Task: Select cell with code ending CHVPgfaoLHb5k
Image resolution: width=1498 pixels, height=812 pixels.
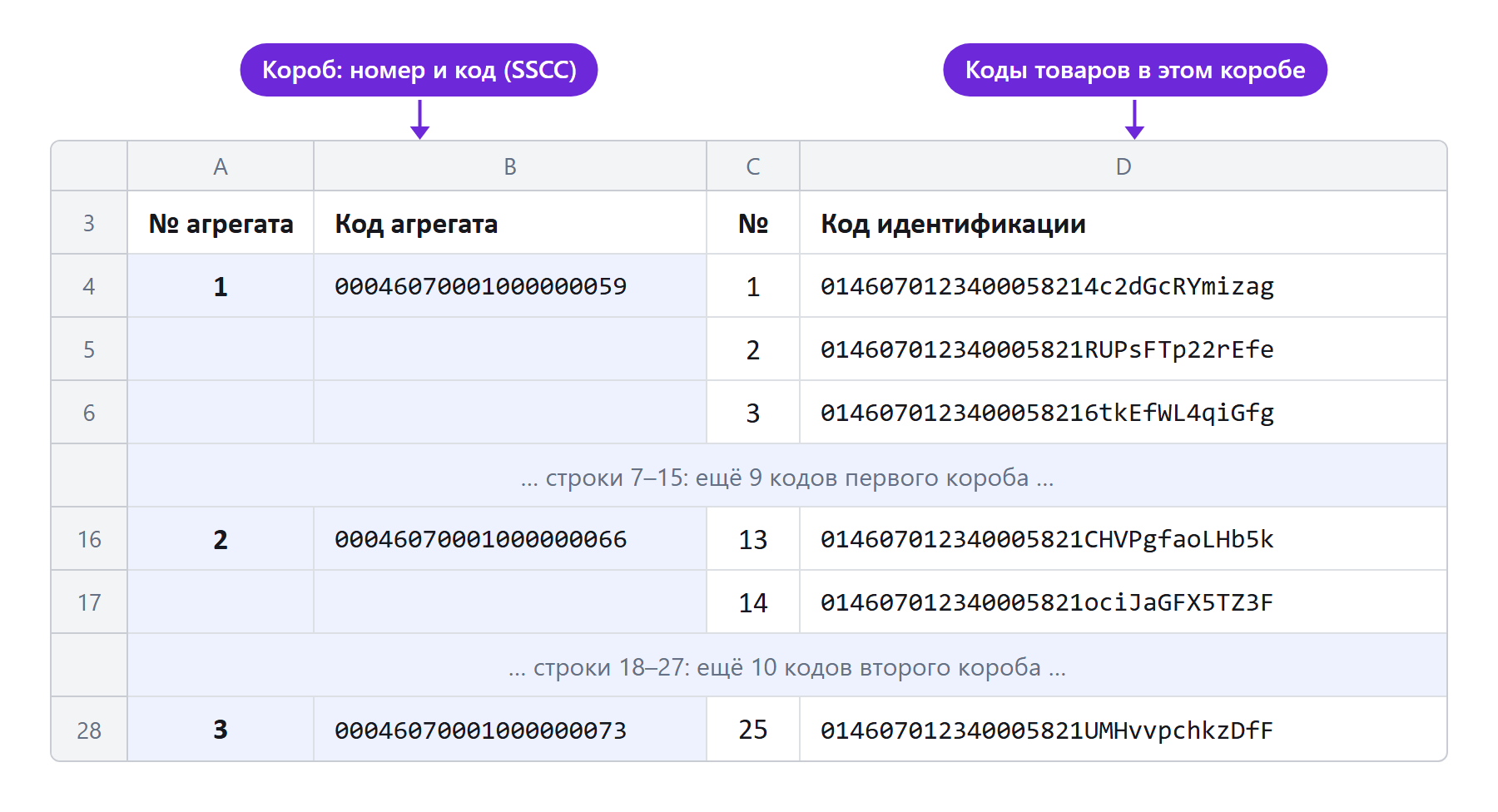Action: [x=1123, y=539]
